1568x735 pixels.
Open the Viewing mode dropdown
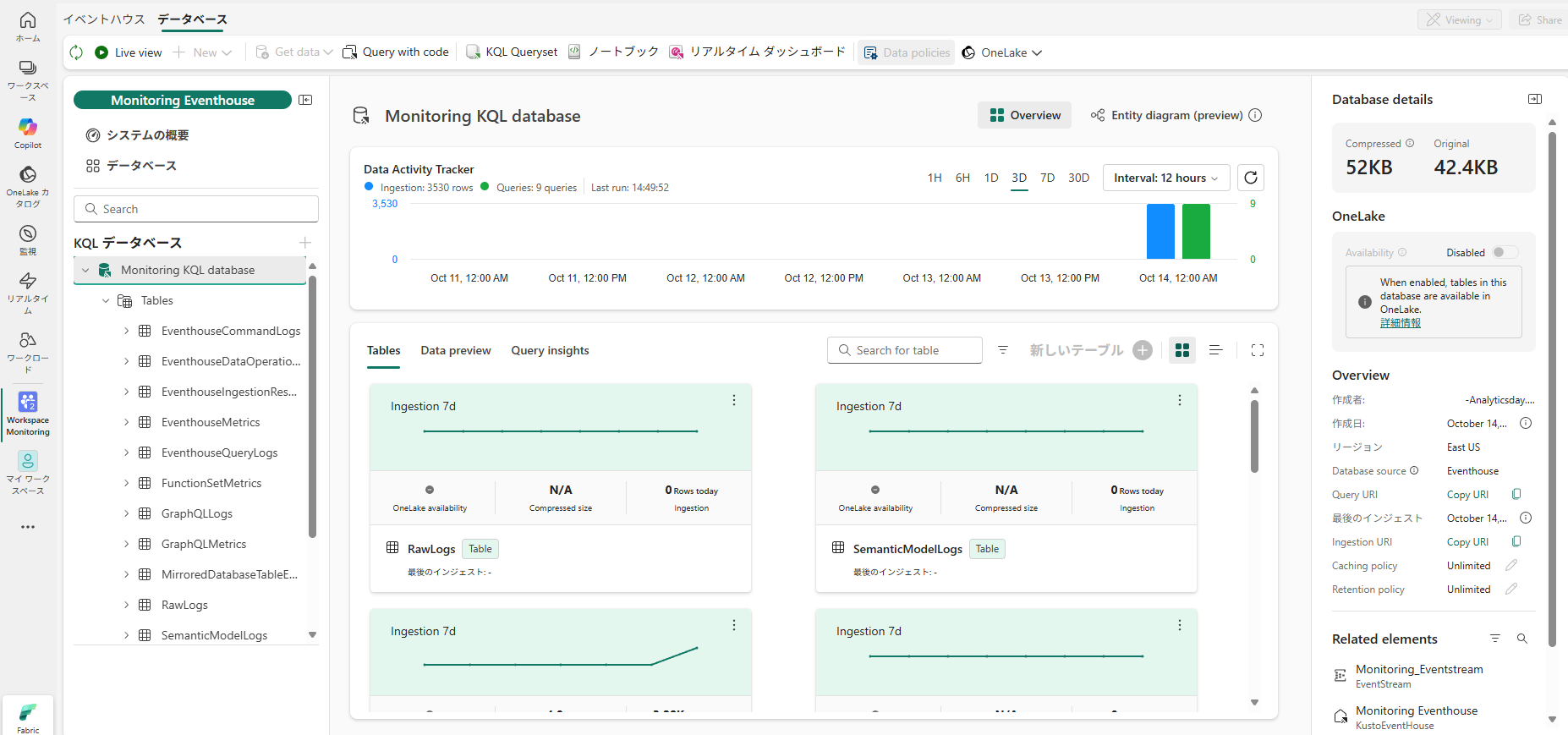(x=1460, y=19)
